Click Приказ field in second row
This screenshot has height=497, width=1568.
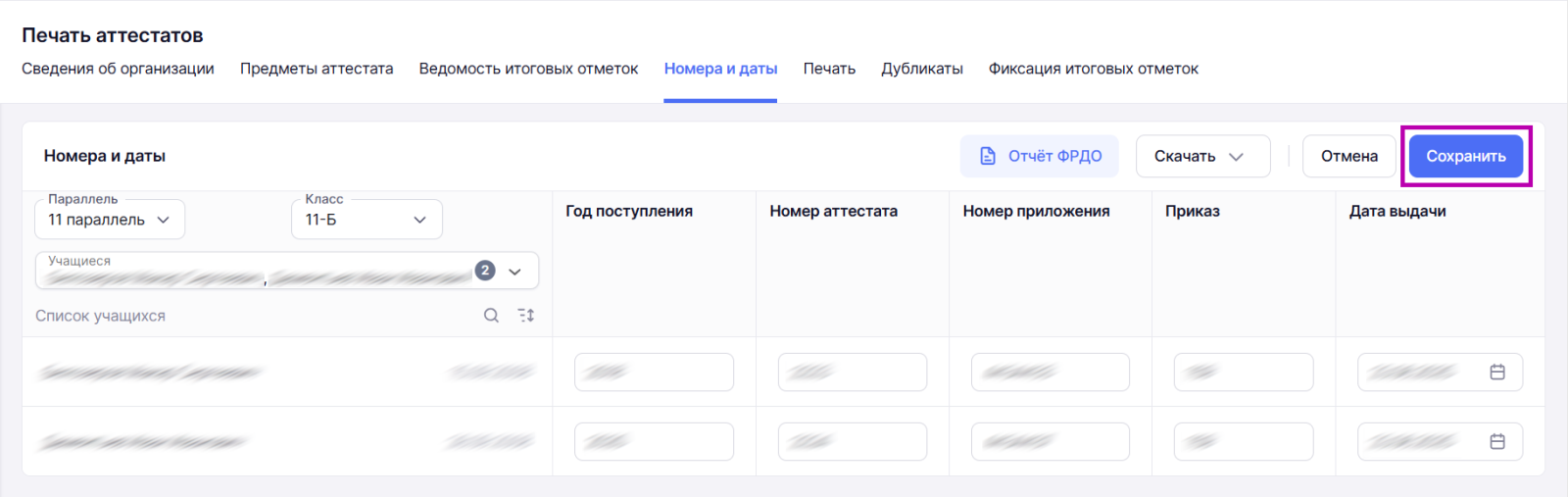click(x=1243, y=442)
